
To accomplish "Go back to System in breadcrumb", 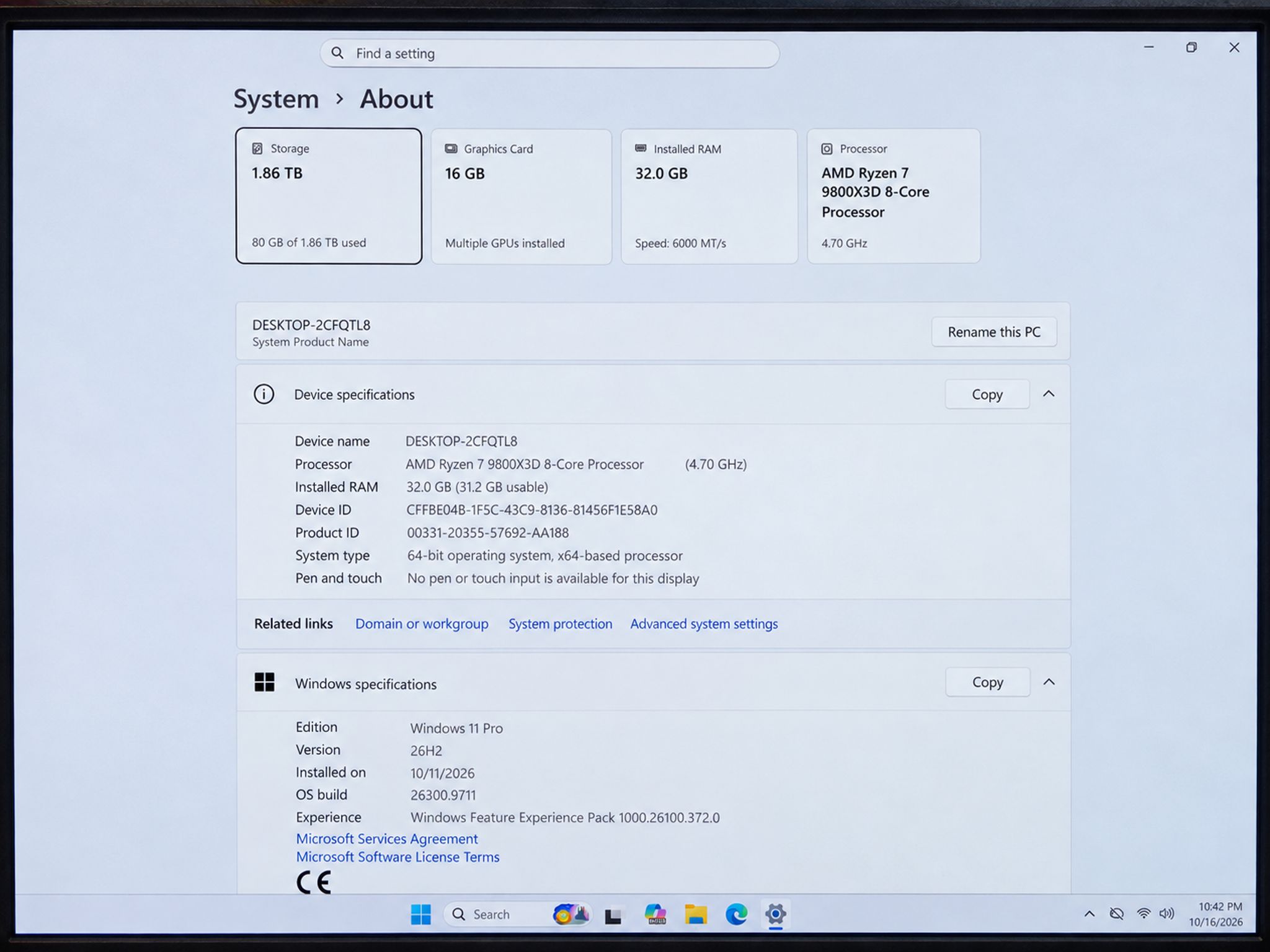I will coord(276,99).
